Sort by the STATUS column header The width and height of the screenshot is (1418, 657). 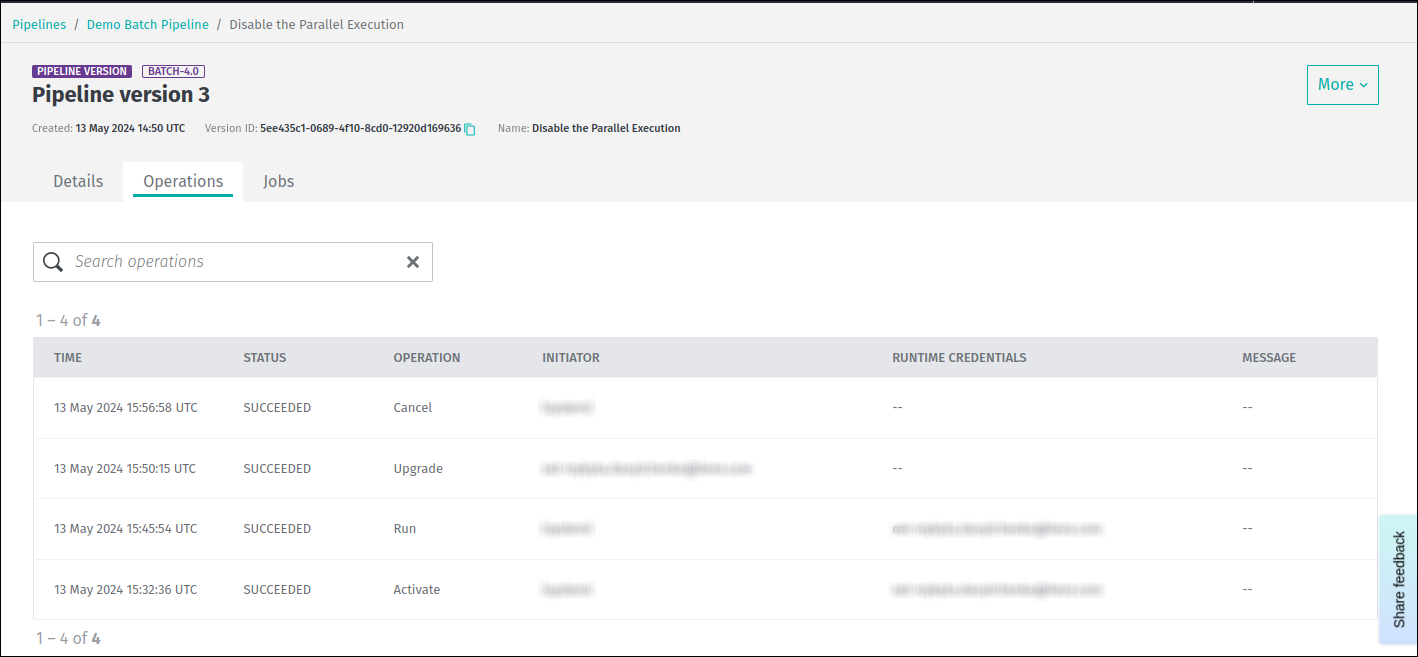[x=263, y=357]
